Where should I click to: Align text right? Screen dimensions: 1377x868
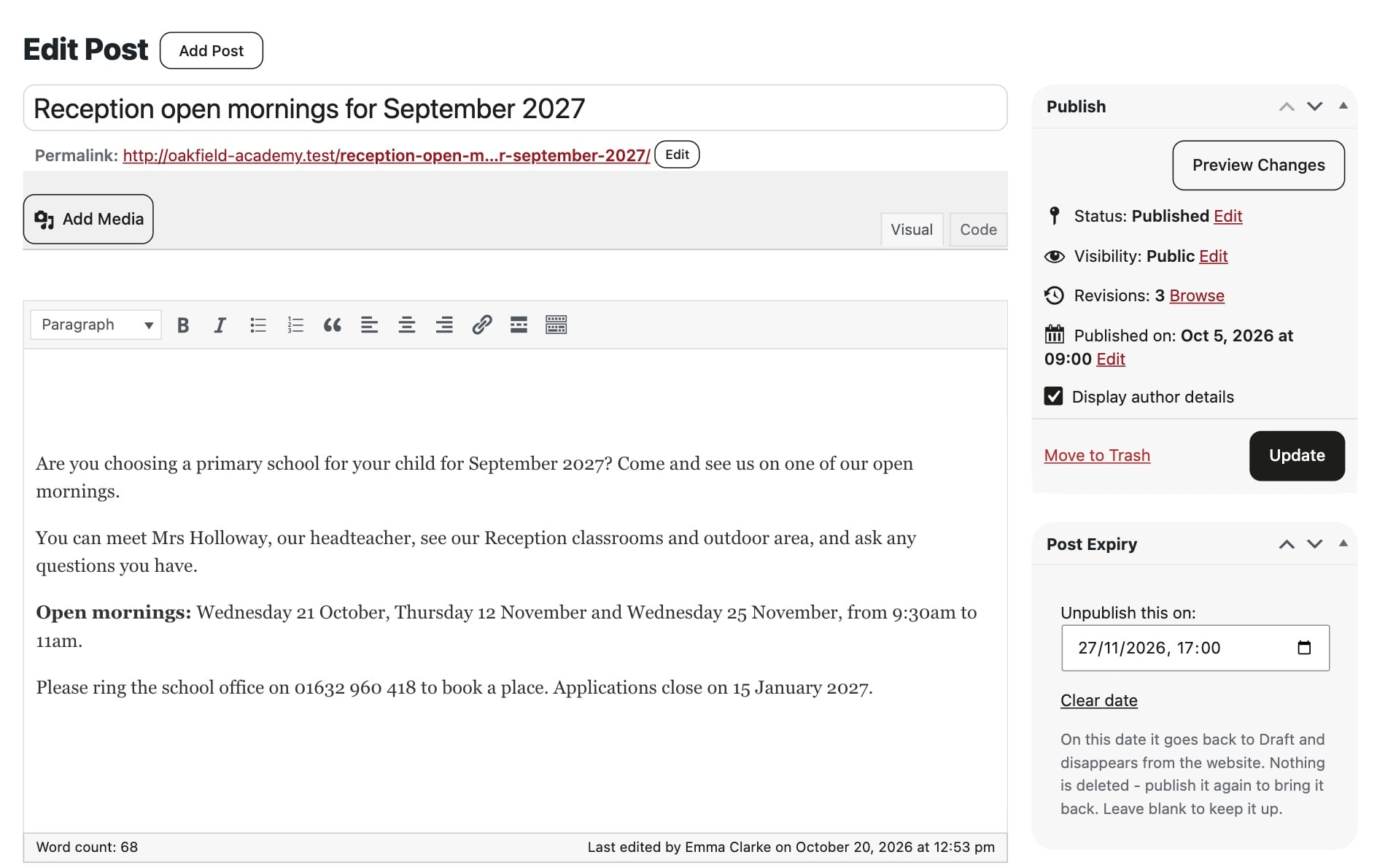pos(444,325)
